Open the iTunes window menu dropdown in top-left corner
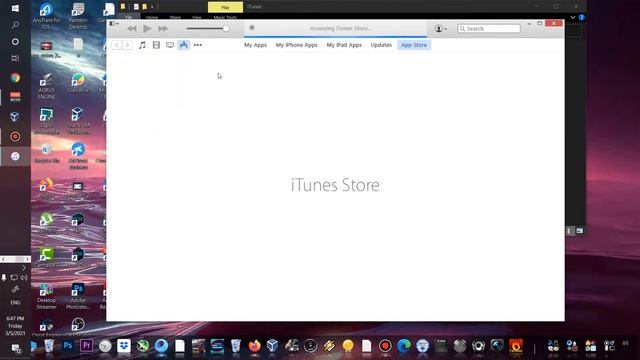 (114, 24)
